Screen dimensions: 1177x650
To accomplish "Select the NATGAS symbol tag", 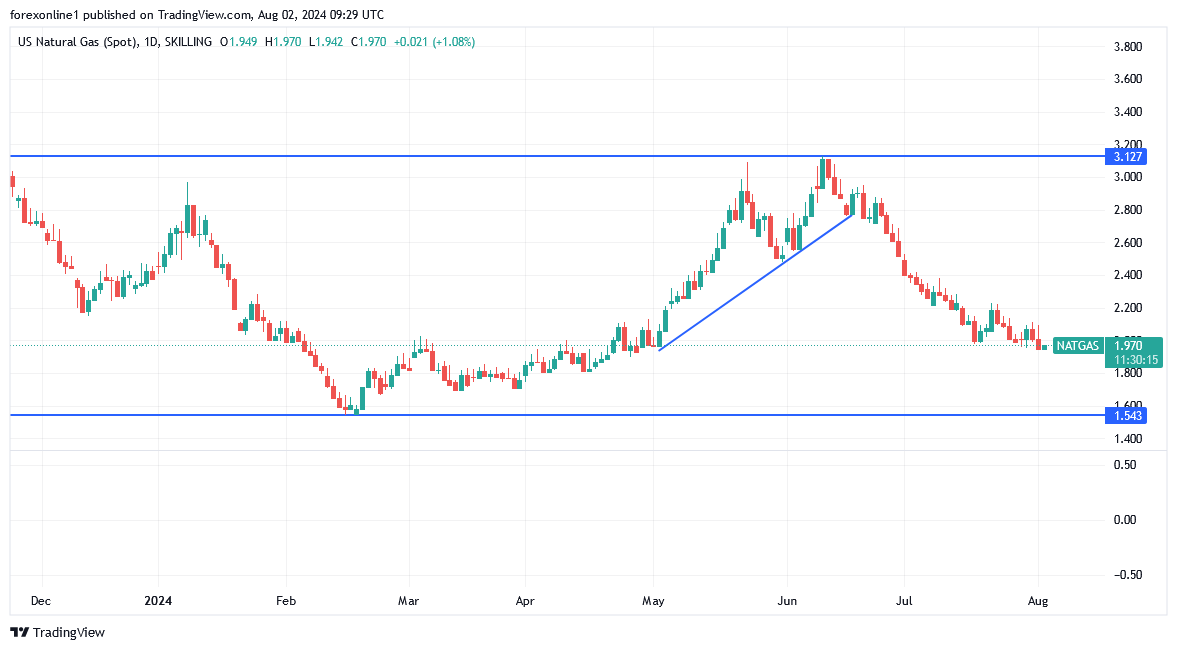I will point(1077,346).
